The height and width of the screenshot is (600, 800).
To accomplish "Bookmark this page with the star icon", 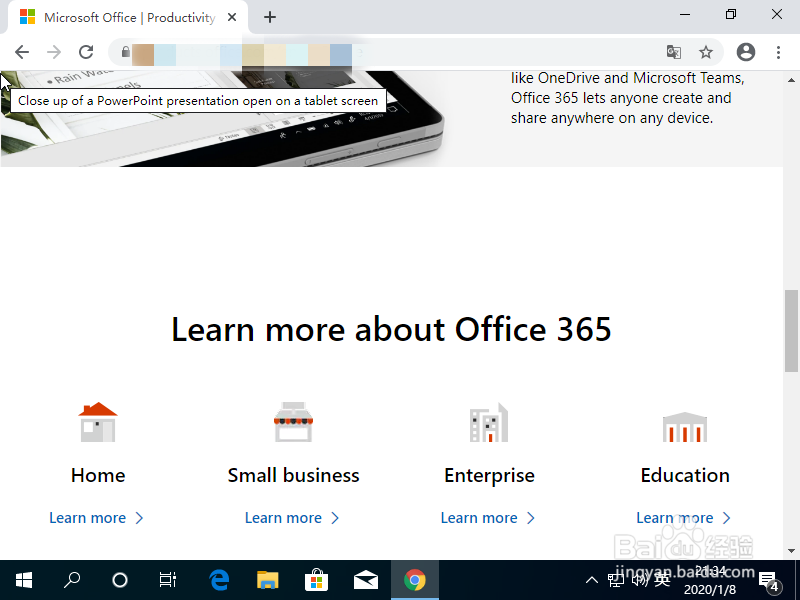I will 706,52.
